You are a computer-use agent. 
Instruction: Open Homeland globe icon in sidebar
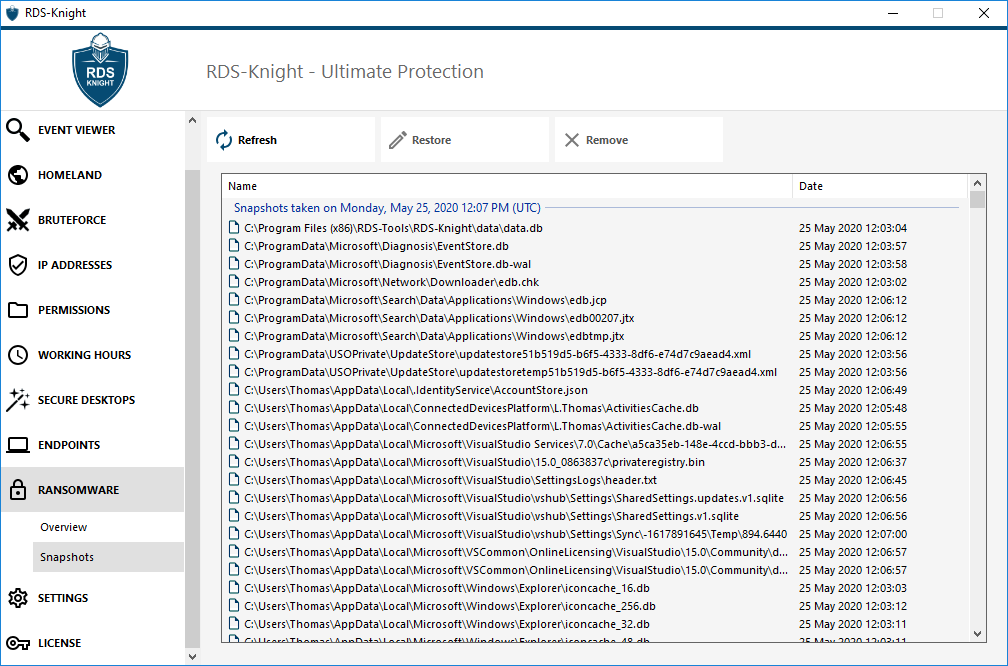(17, 175)
